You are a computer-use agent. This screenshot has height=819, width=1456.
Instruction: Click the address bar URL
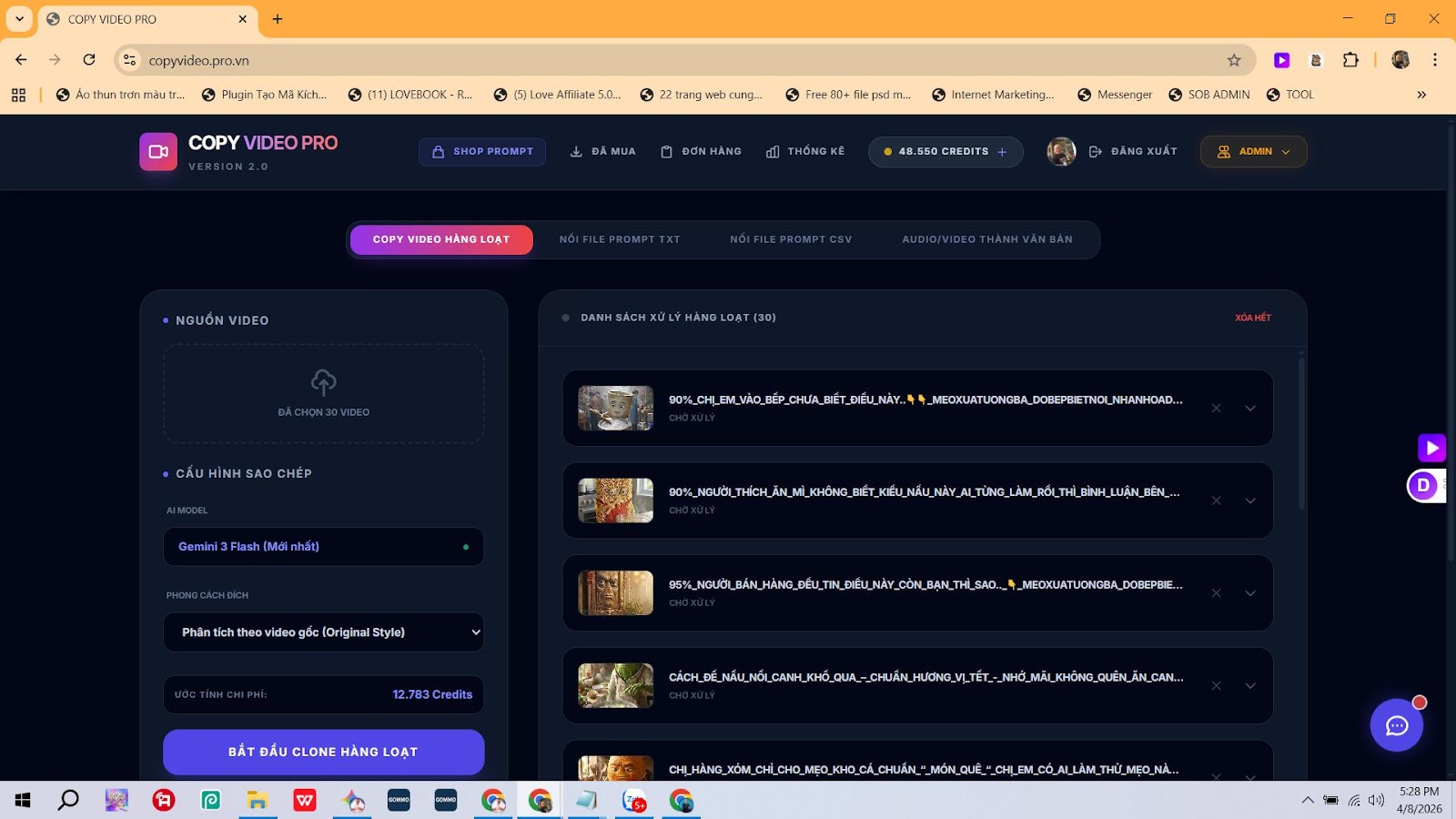pos(199,61)
